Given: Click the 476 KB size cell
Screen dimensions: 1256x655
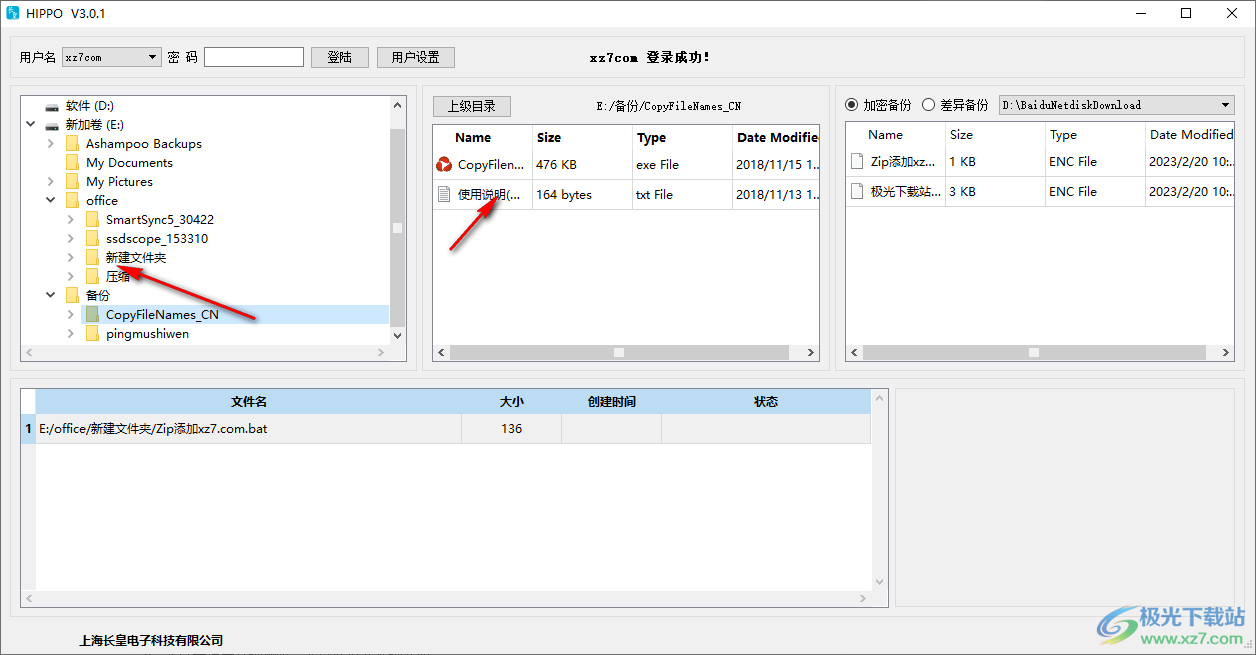Looking at the screenshot, I should point(582,165).
